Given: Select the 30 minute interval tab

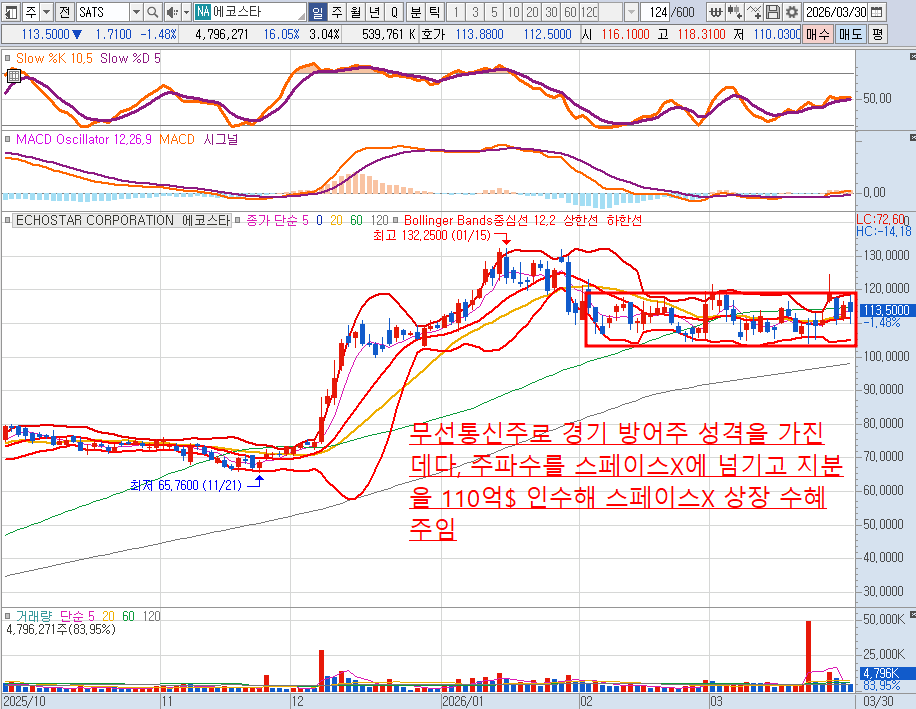Looking at the screenshot, I should 549,12.
